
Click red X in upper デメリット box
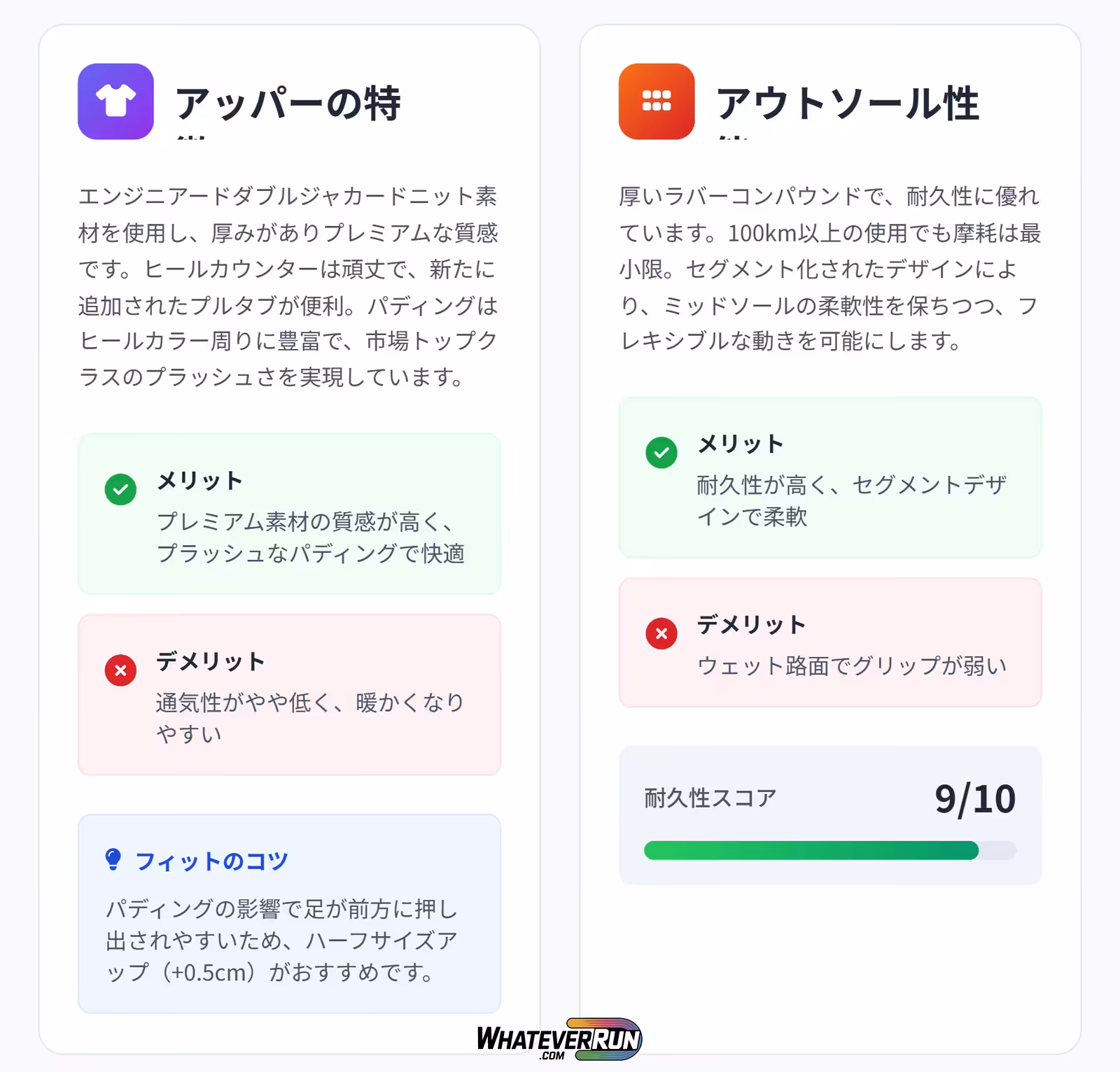120,670
